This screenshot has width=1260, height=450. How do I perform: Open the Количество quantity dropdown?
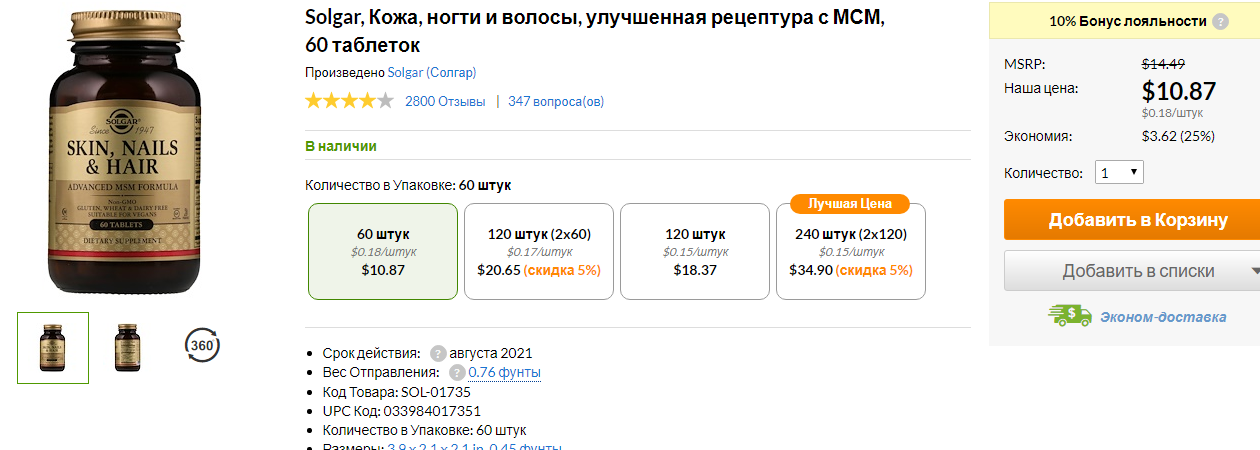pyautogui.click(x=1119, y=173)
